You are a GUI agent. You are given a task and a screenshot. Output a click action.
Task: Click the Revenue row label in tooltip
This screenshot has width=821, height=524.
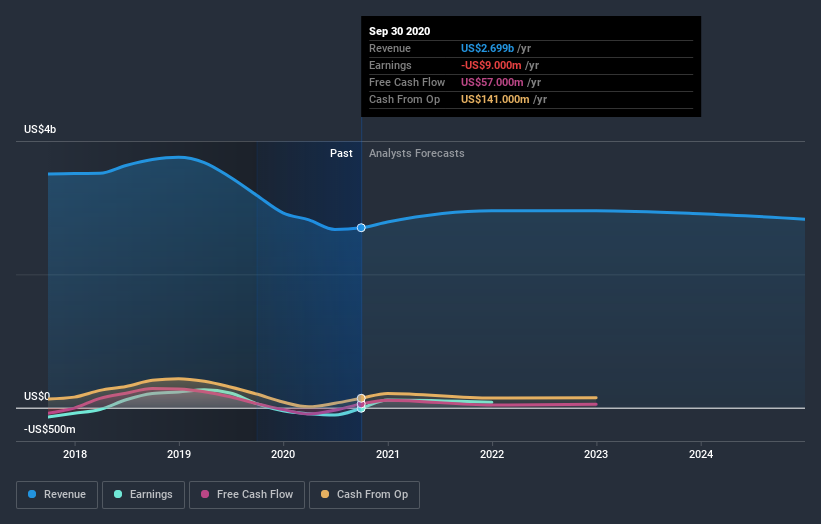click(x=390, y=48)
